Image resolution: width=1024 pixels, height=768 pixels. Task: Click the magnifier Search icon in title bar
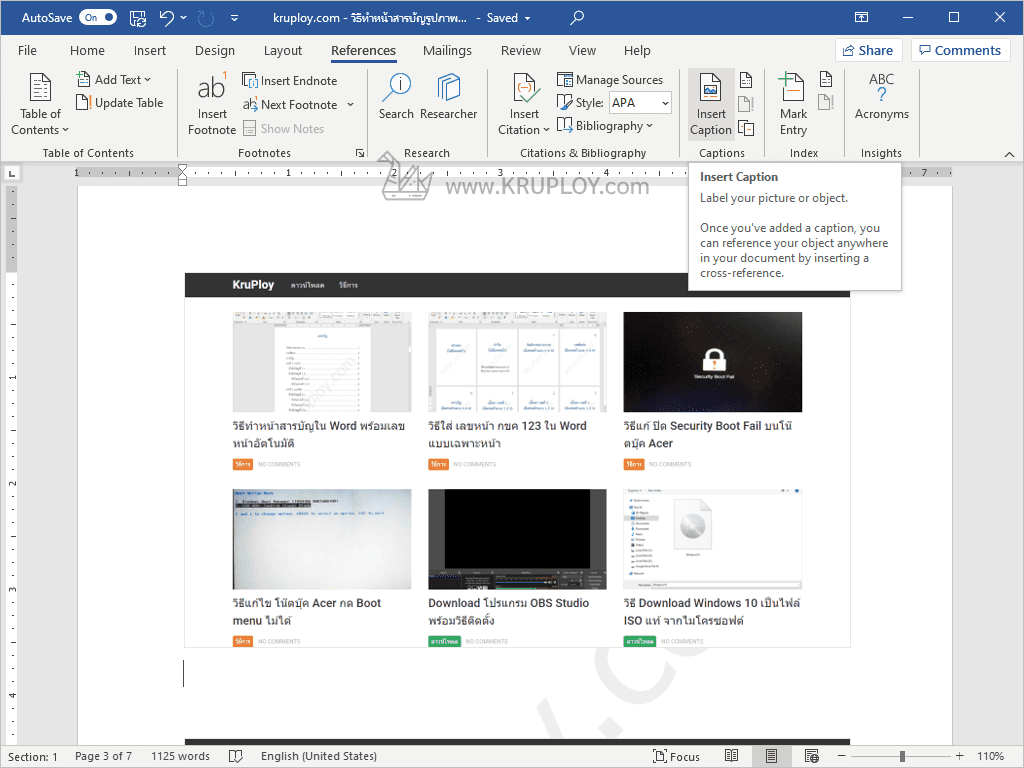577,18
